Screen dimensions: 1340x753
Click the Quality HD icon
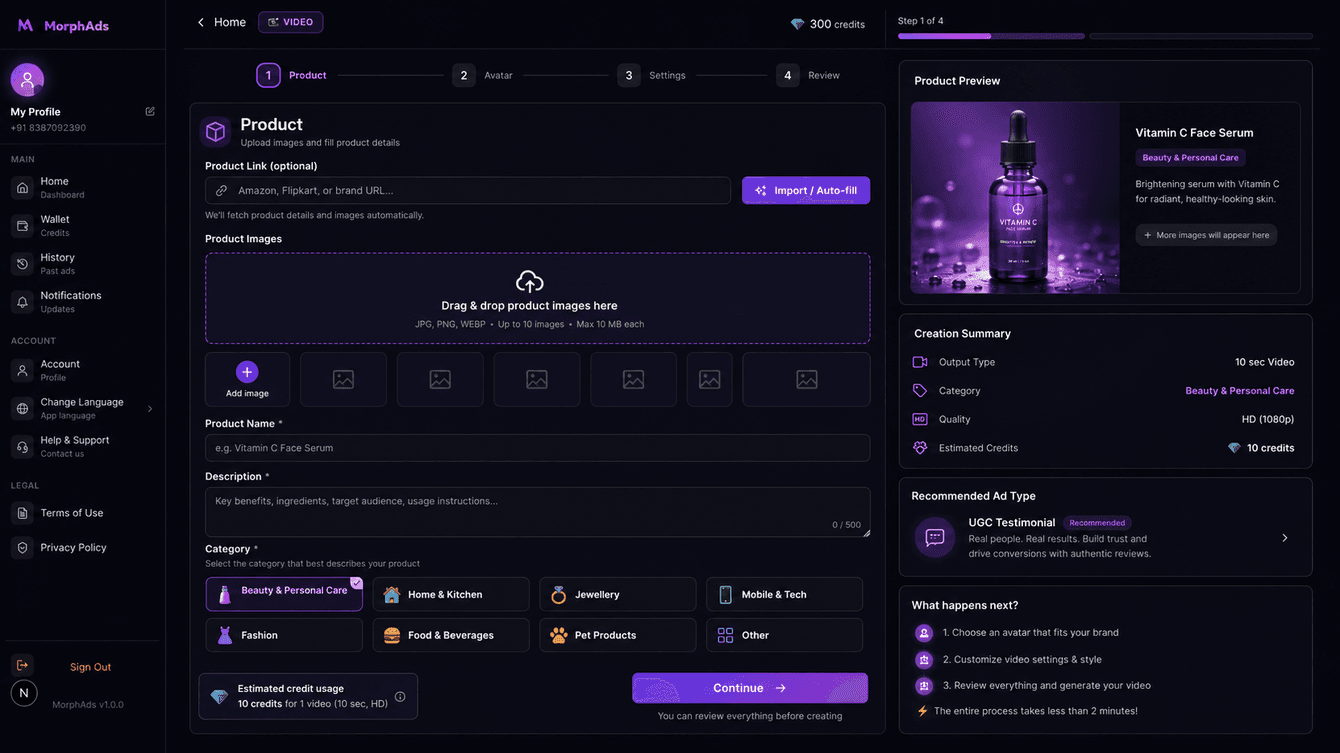pyautogui.click(x=920, y=419)
